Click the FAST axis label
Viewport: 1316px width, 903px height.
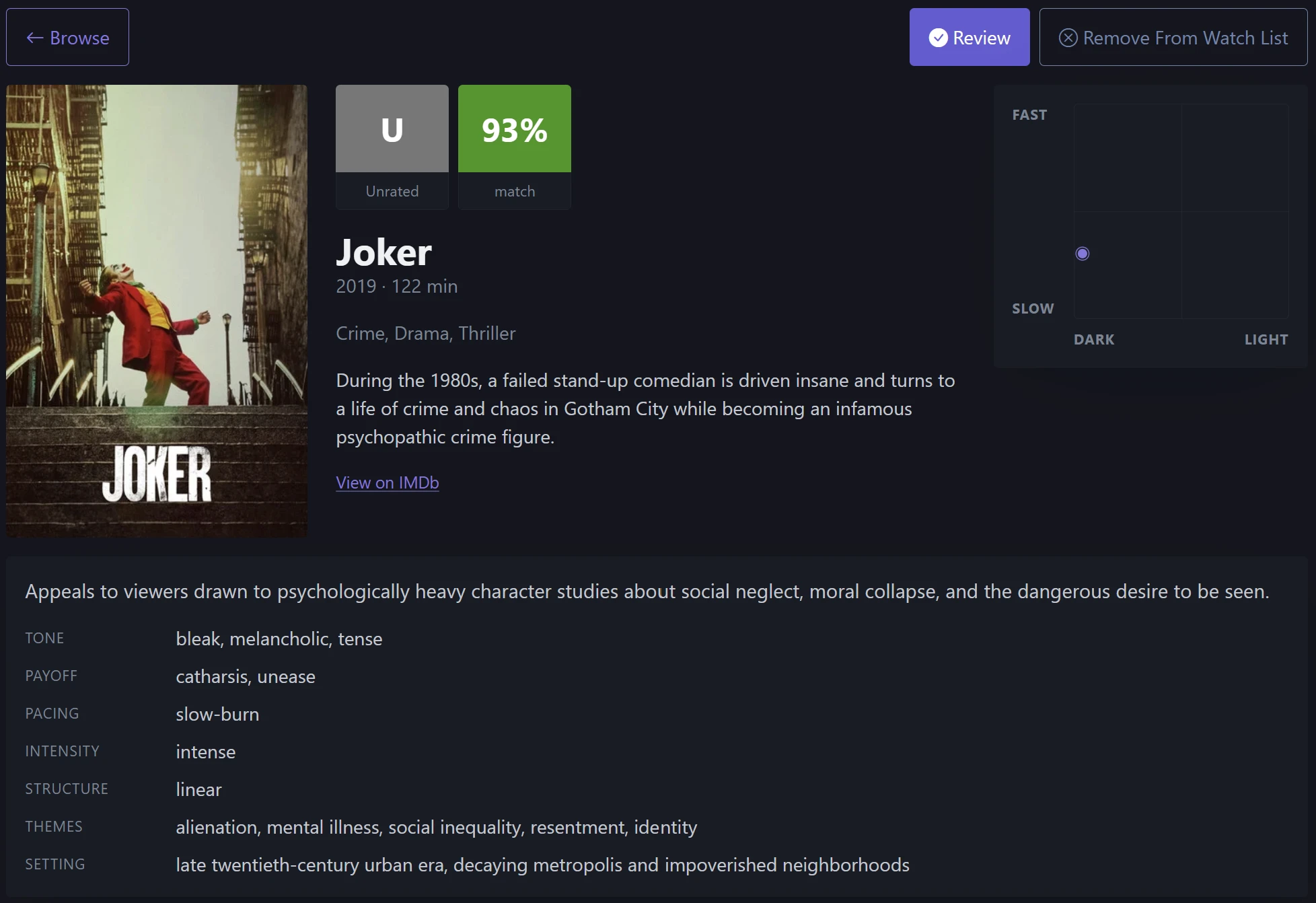(x=1029, y=115)
